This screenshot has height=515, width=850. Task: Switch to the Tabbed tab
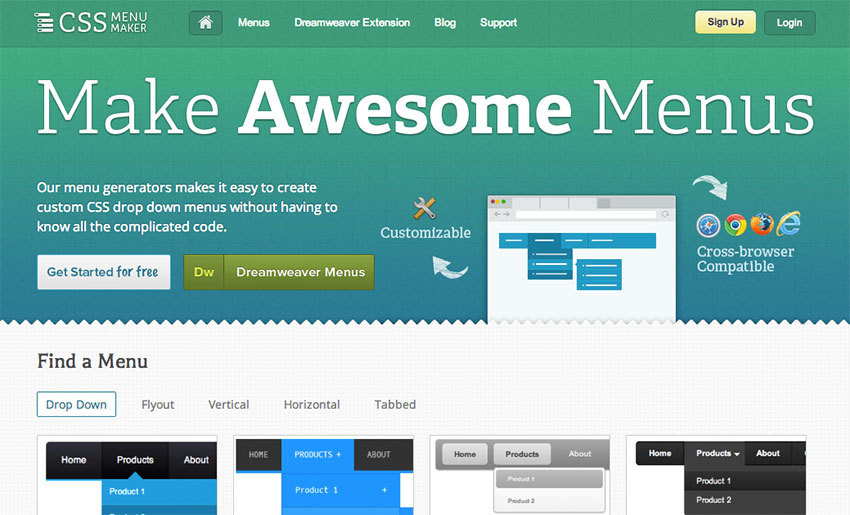[x=395, y=404]
